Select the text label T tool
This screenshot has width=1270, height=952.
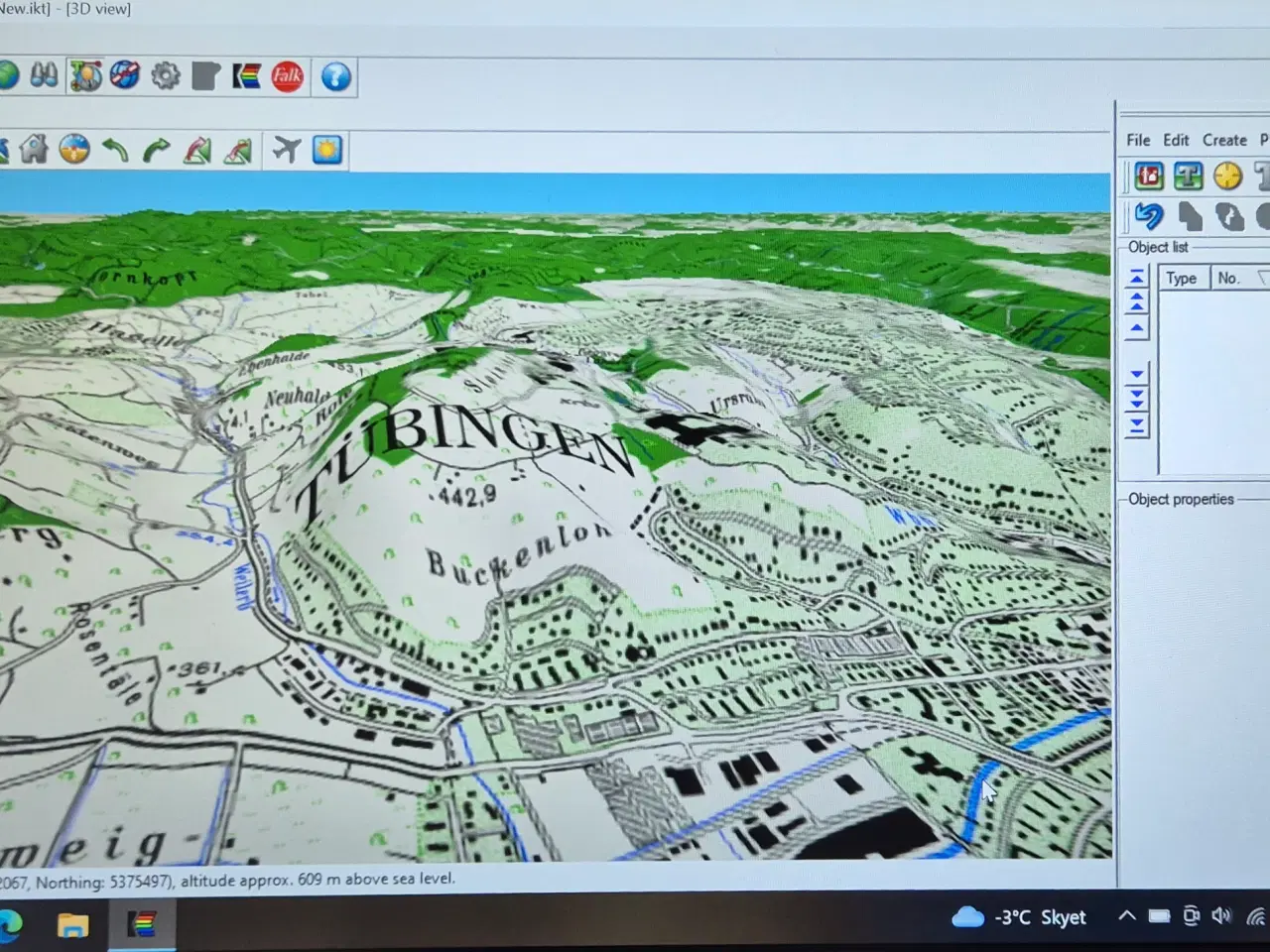[x=1188, y=177]
